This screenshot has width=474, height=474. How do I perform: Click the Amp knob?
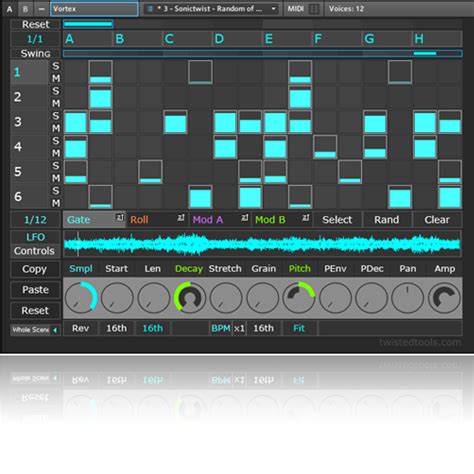[x=444, y=297]
